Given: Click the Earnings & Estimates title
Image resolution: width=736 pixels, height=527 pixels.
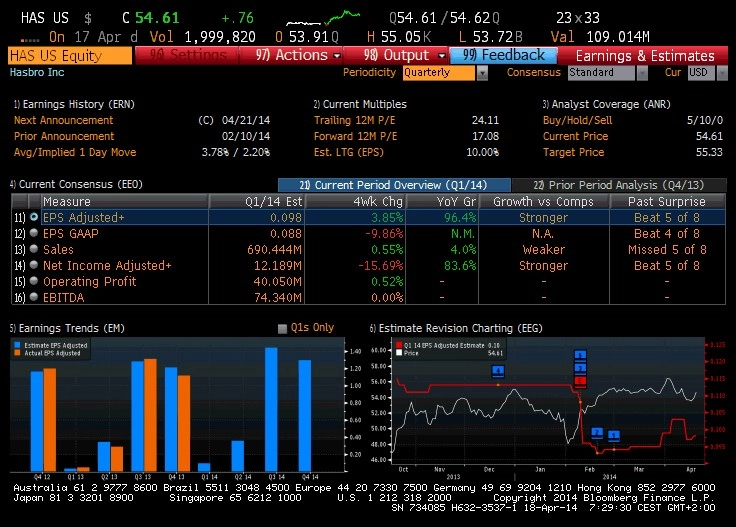Looking at the screenshot, I should click(x=645, y=56).
